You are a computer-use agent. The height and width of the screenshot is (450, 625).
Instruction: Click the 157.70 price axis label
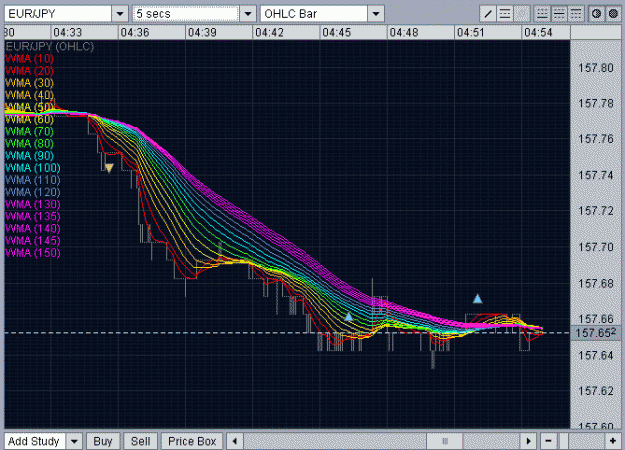pyautogui.click(x=596, y=248)
